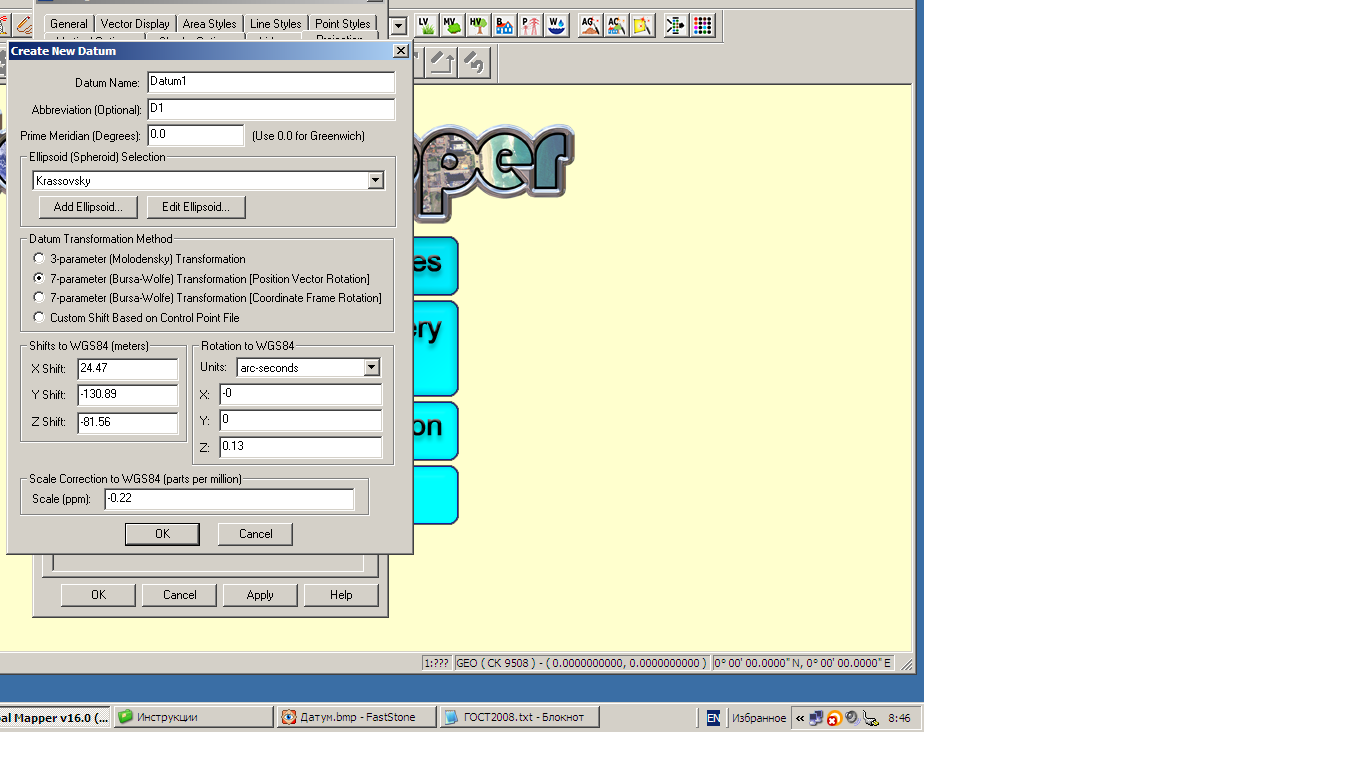1366x768 pixels.
Task: Open the Global Mapper v16.0 taskbar button
Action: click(55, 717)
